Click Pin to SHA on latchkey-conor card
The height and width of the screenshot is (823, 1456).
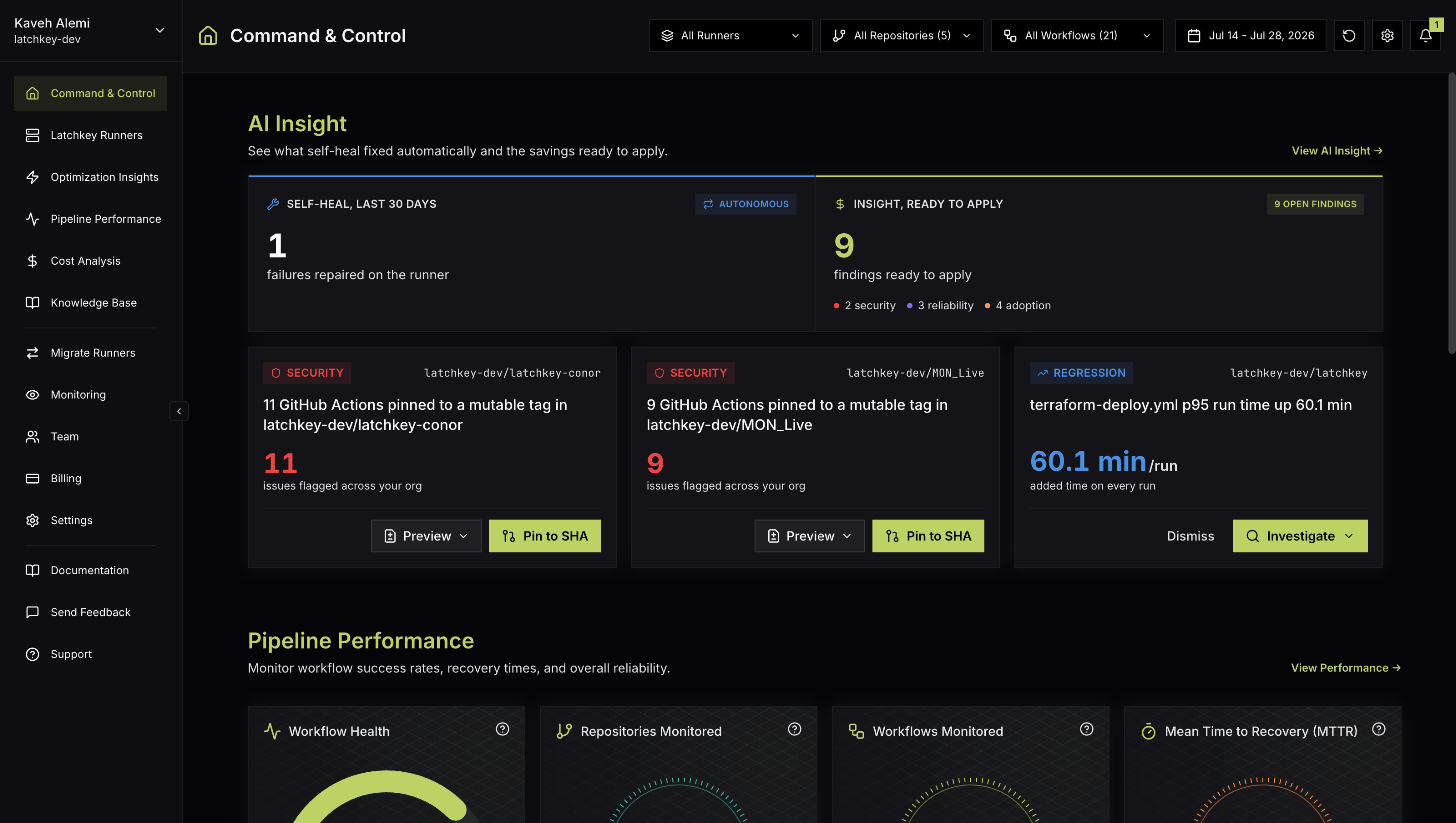545,536
